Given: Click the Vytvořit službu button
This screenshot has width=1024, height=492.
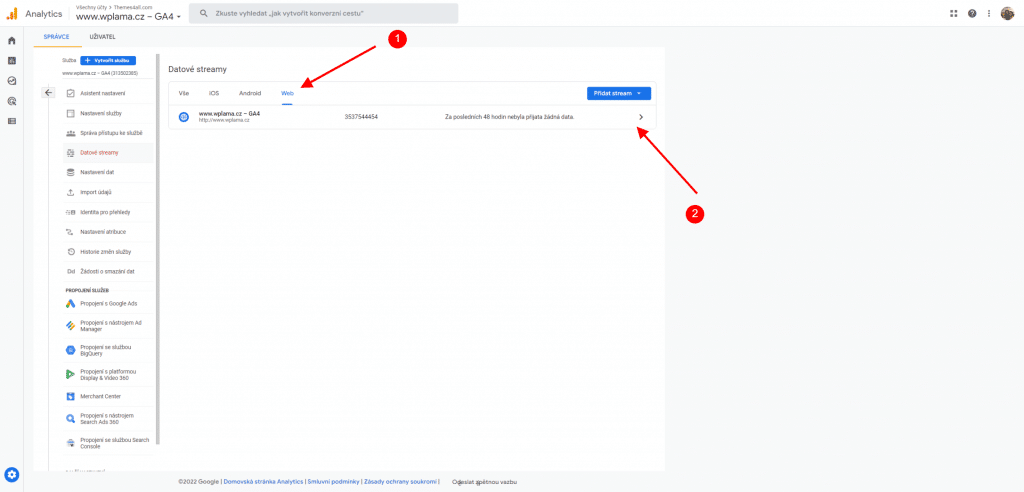Looking at the screenshot, I should 108,60.
